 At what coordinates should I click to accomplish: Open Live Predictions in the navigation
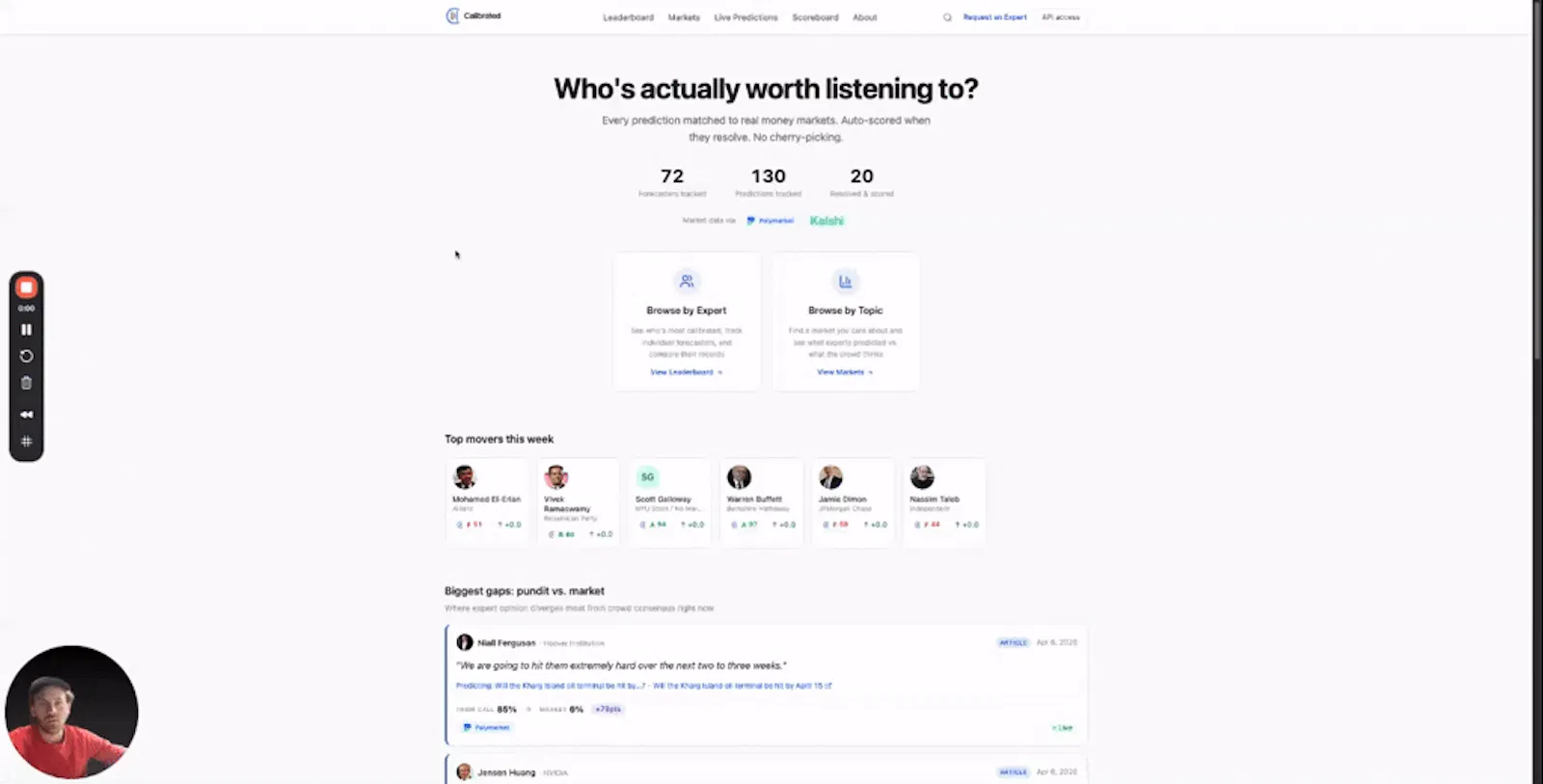point(745,17)
